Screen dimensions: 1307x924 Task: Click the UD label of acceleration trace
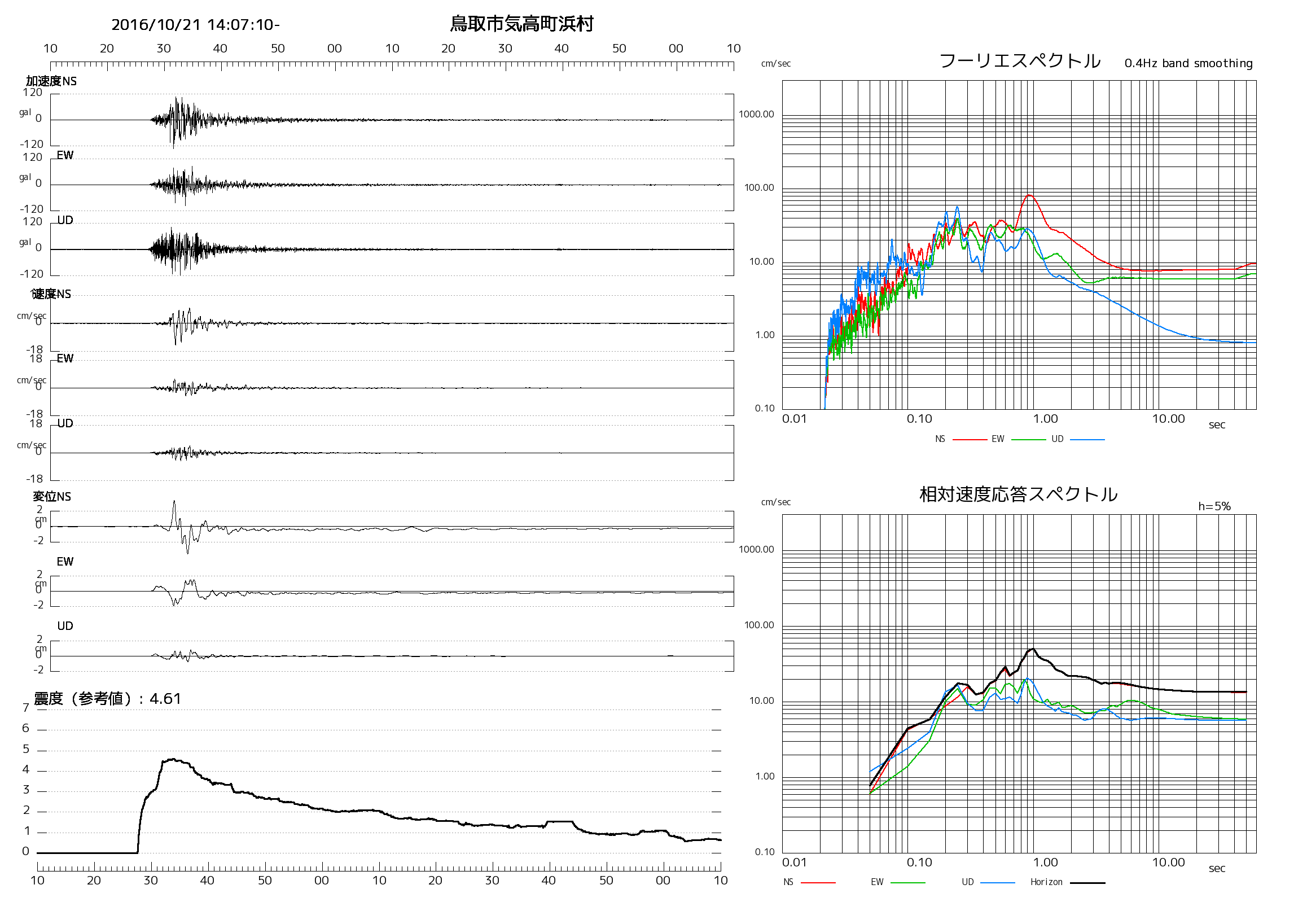coord(65,220)
